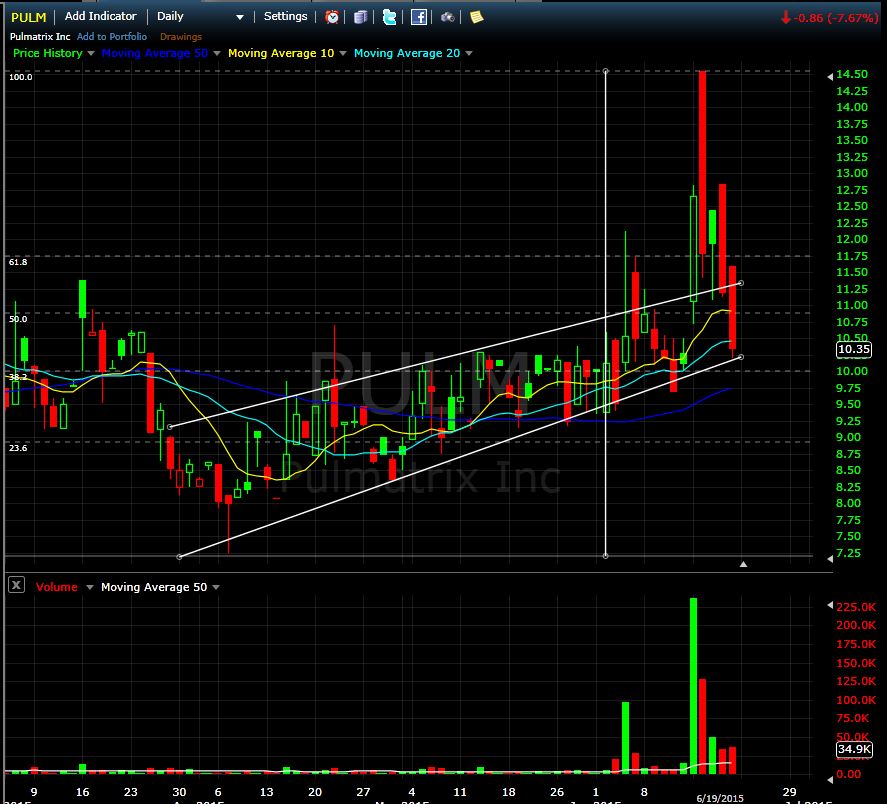The height and width of the screenshot is (804, 887).
Task: Open the Moving Average 10 dropdown
Action: pos(342,54)
